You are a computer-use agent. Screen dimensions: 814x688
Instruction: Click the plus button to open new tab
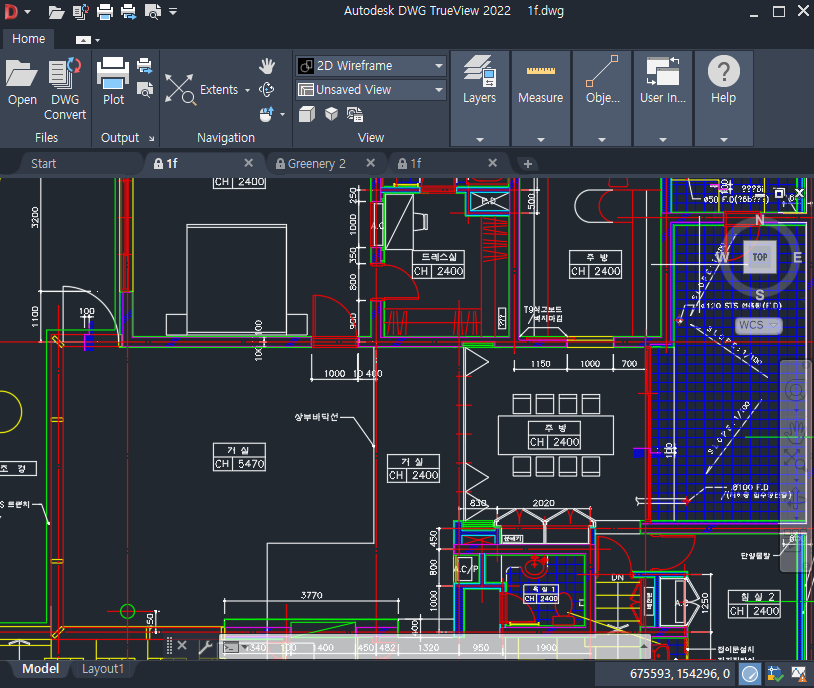(528, 164)
